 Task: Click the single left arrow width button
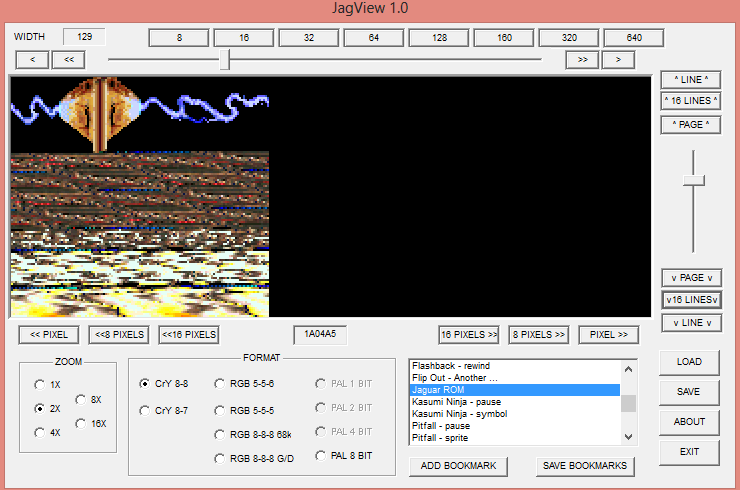tap(33, 60)
